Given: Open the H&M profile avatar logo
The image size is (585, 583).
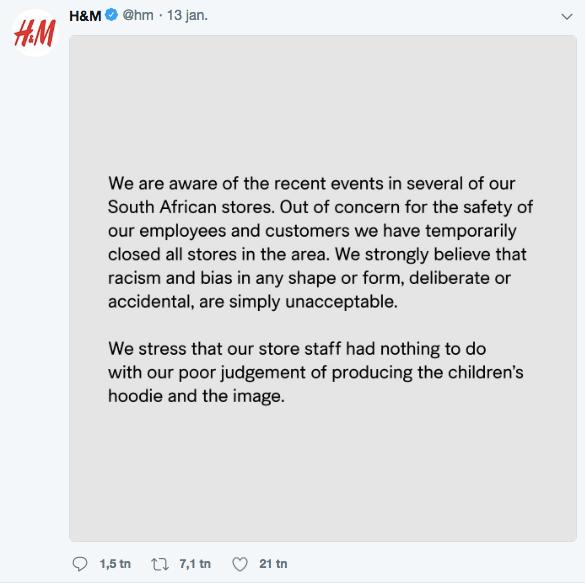Looking at the screenshot, I should click(x=35, y=33).
